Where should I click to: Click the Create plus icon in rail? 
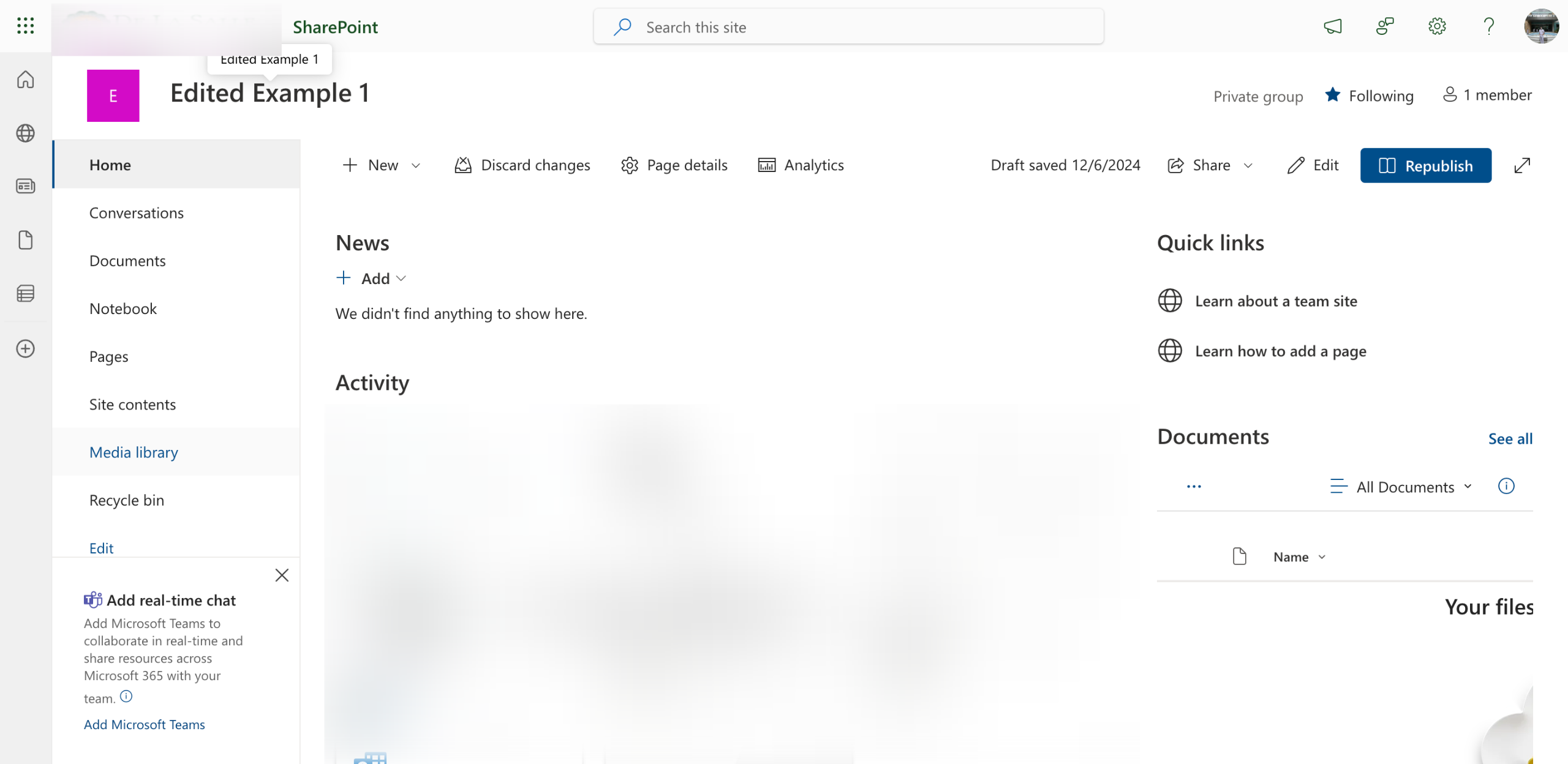point(25,349)
